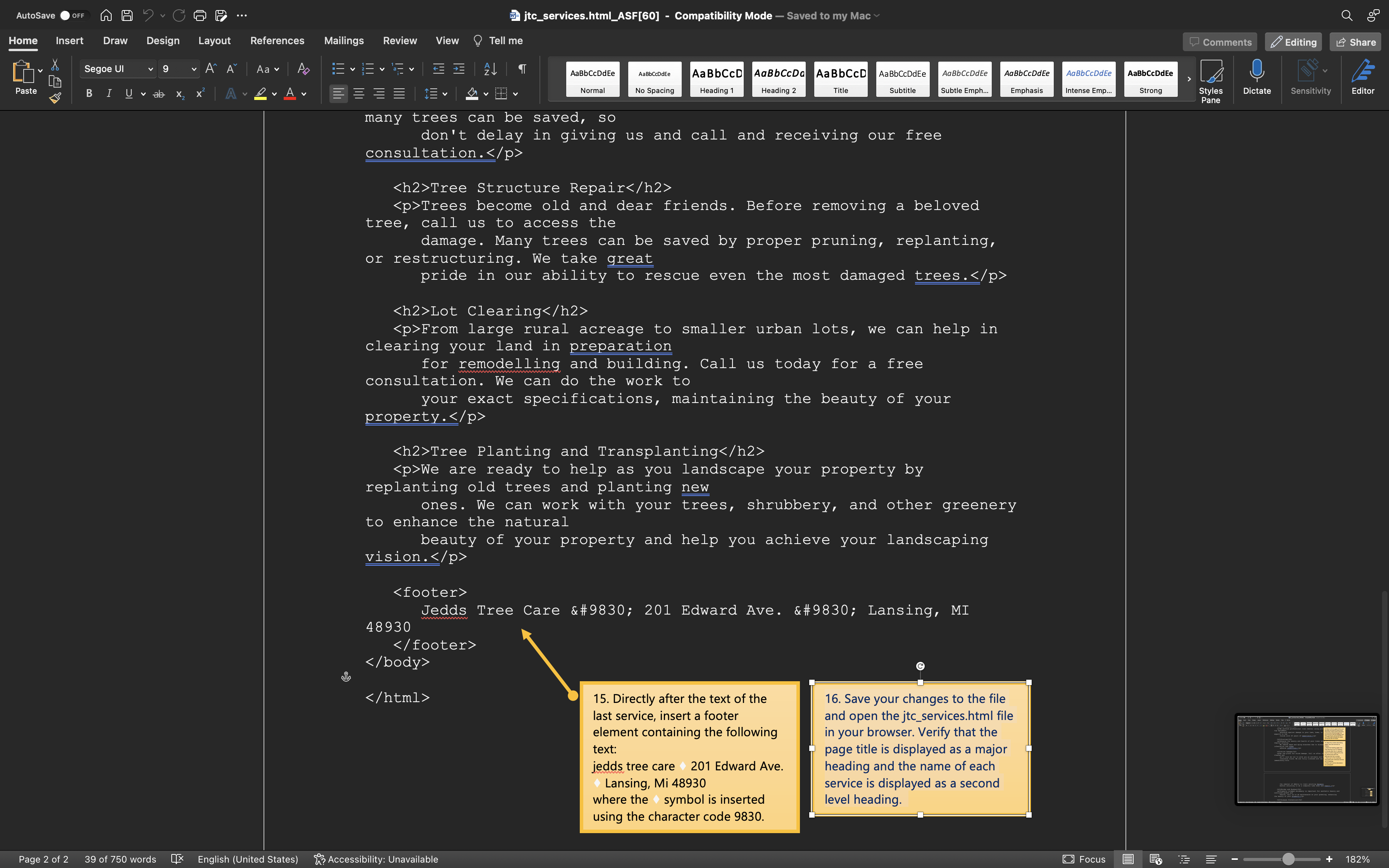This screenshot has width=1389, height=868.
Task: Toggle bold formatting
Action: [x=89, y=93]
